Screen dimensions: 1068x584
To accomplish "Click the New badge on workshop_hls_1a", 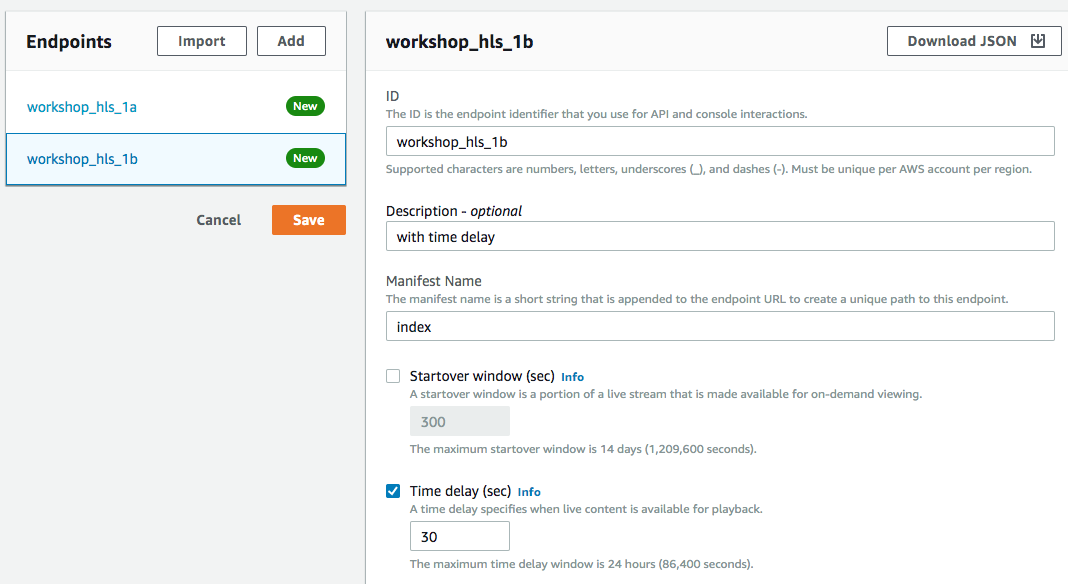I will point(305,106).
